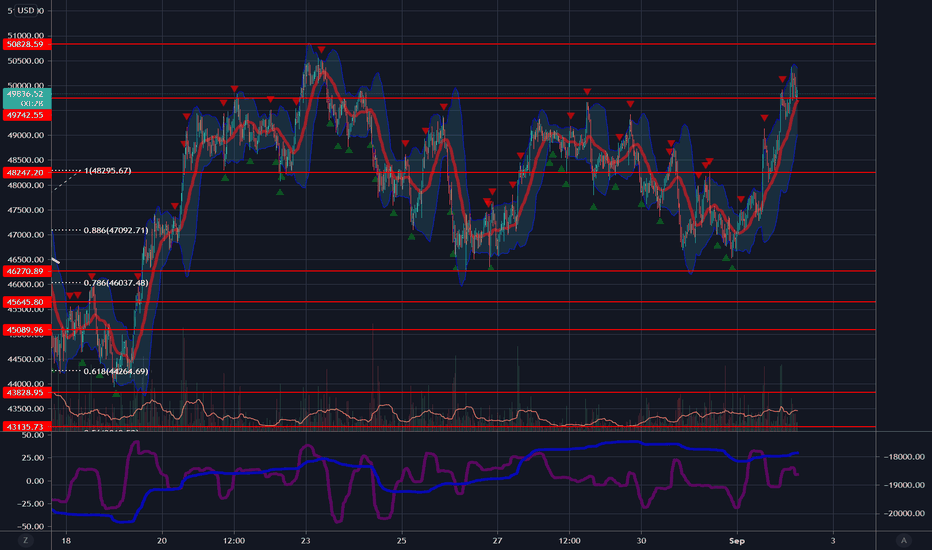Select the 46270.89 red price label

(27, 271)
